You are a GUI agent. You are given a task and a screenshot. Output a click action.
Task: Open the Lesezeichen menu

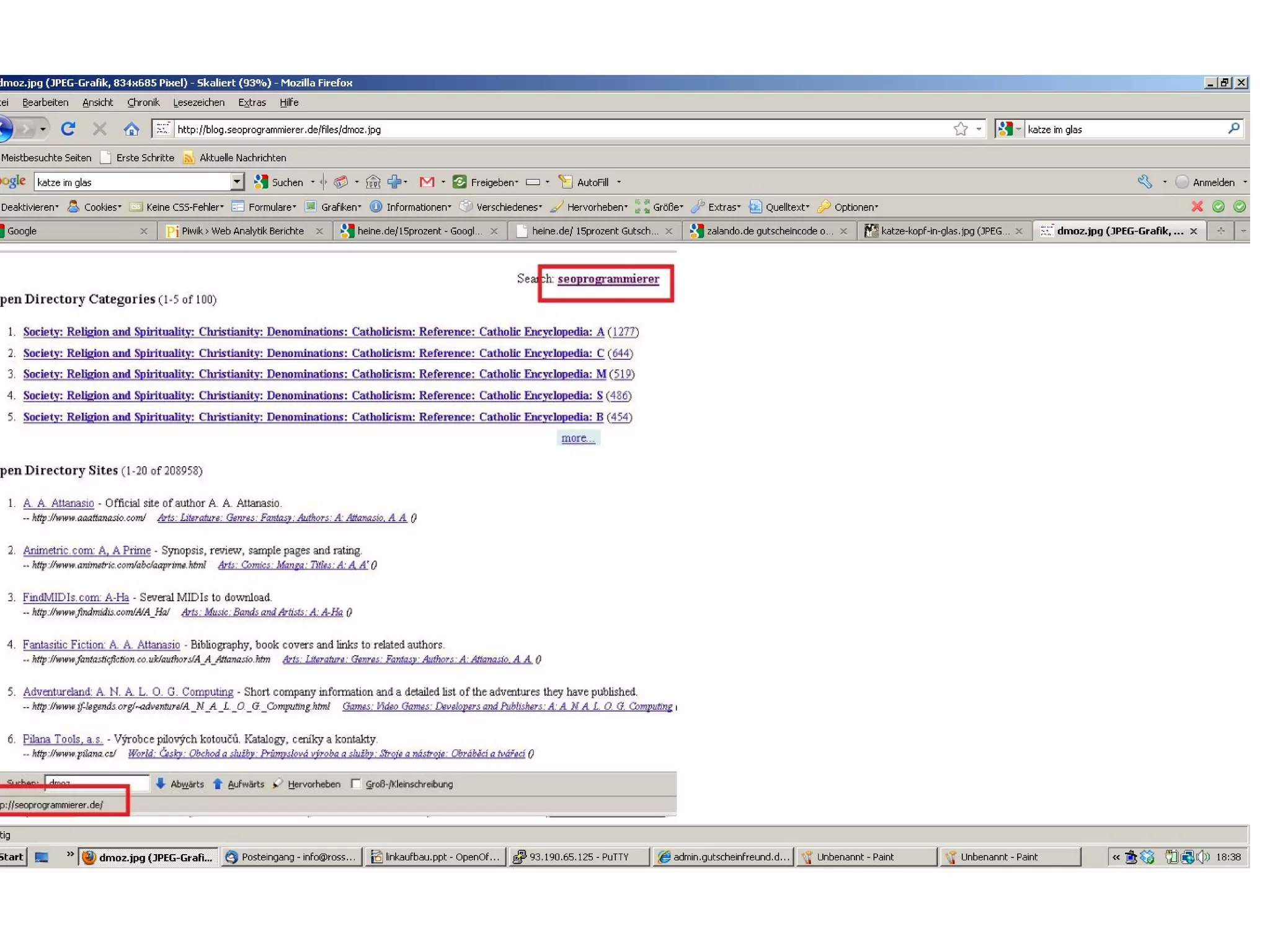click(198, 102)
